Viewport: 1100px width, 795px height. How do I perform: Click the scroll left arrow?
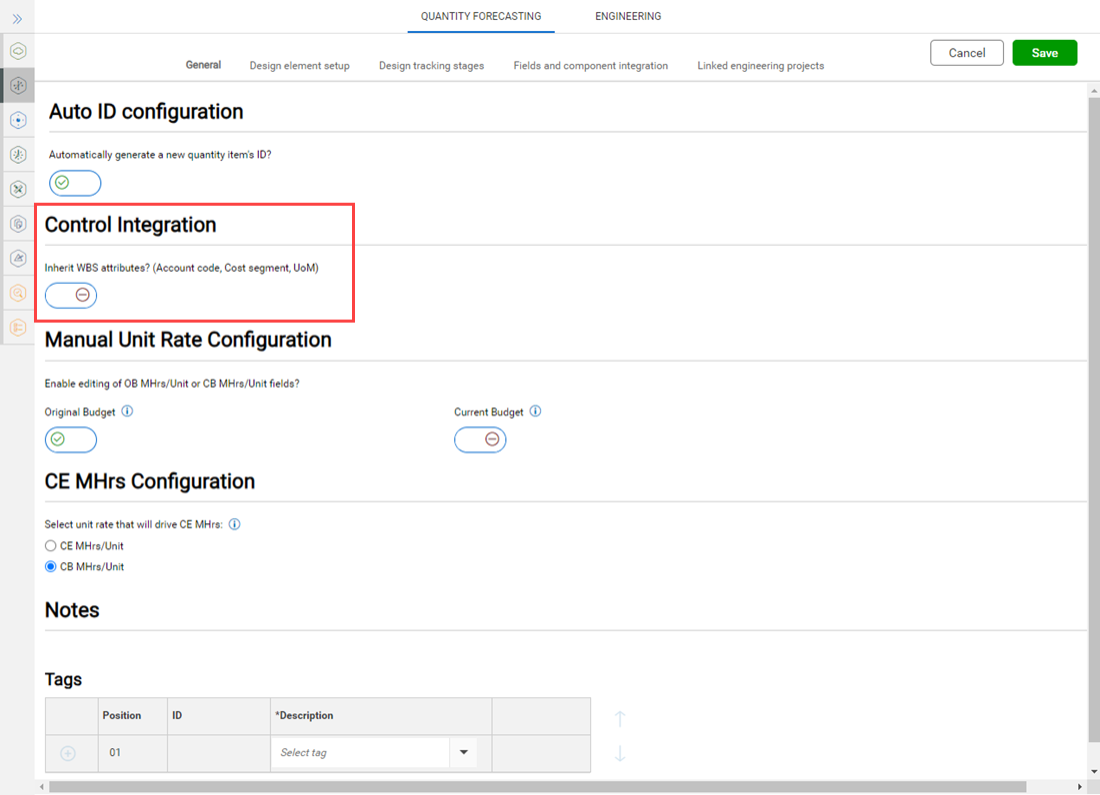[41, 787]
